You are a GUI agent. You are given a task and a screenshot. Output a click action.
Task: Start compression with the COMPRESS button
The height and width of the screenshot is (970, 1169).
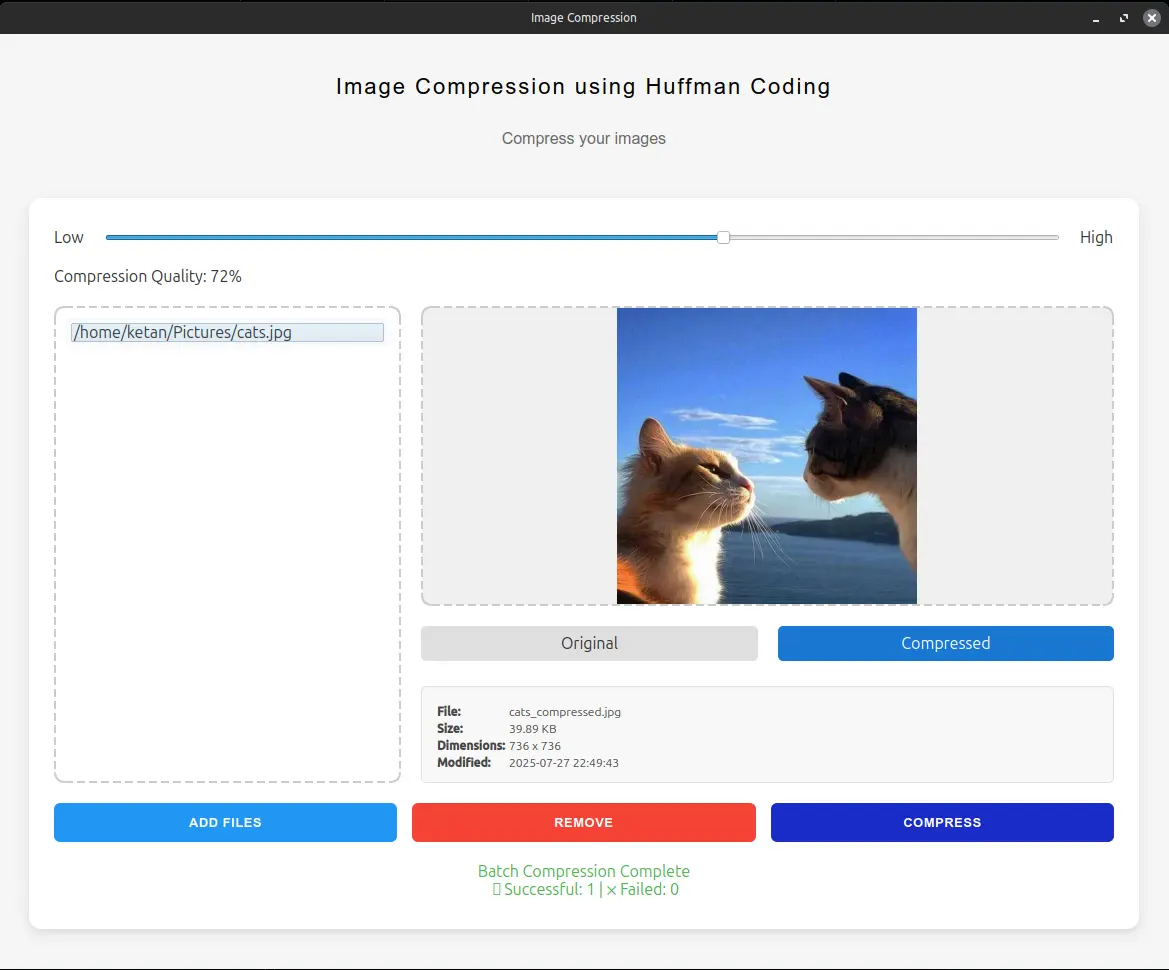point(941,822)
